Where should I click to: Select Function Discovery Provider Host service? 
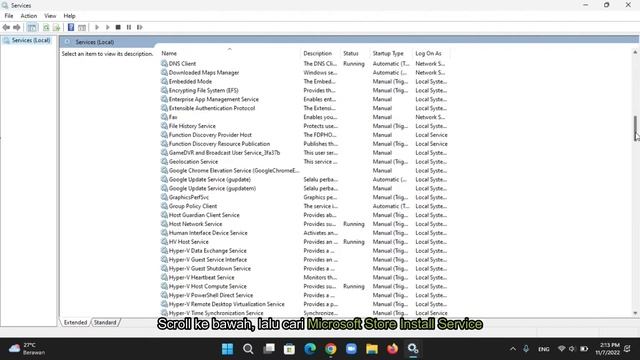(304, 135)
